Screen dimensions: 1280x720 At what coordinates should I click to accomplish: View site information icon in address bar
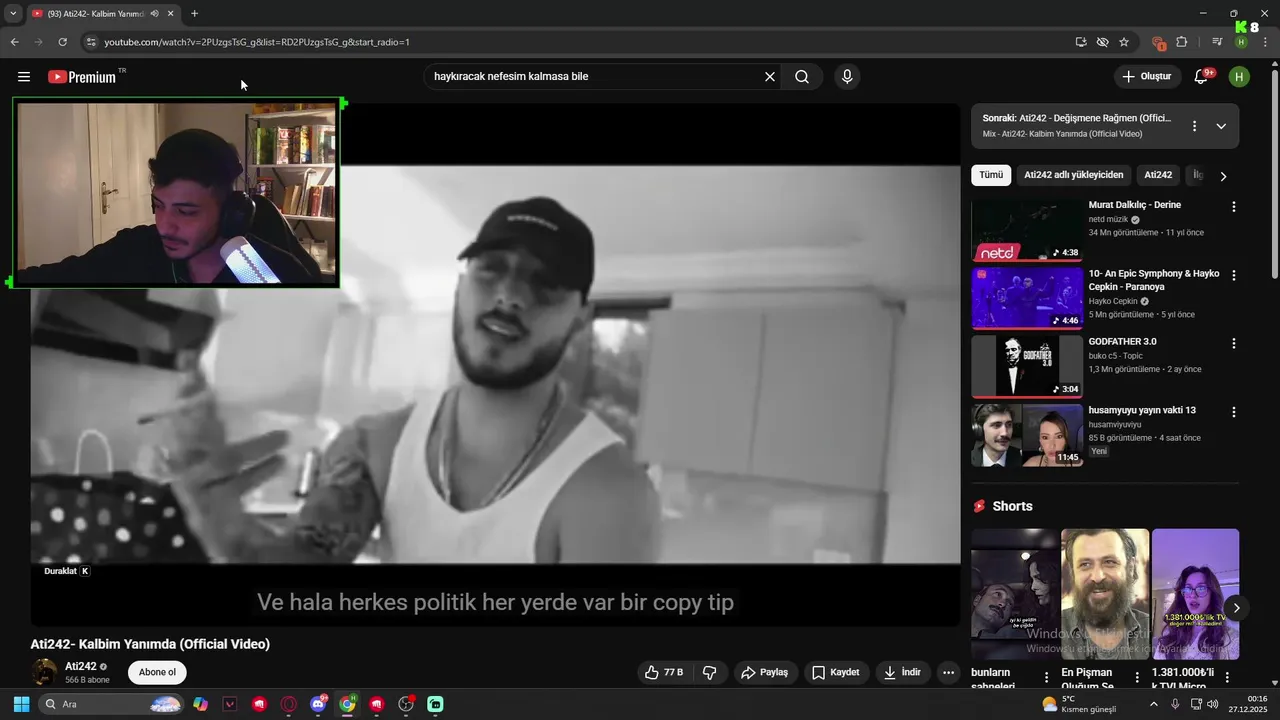[x=91, y=42]
